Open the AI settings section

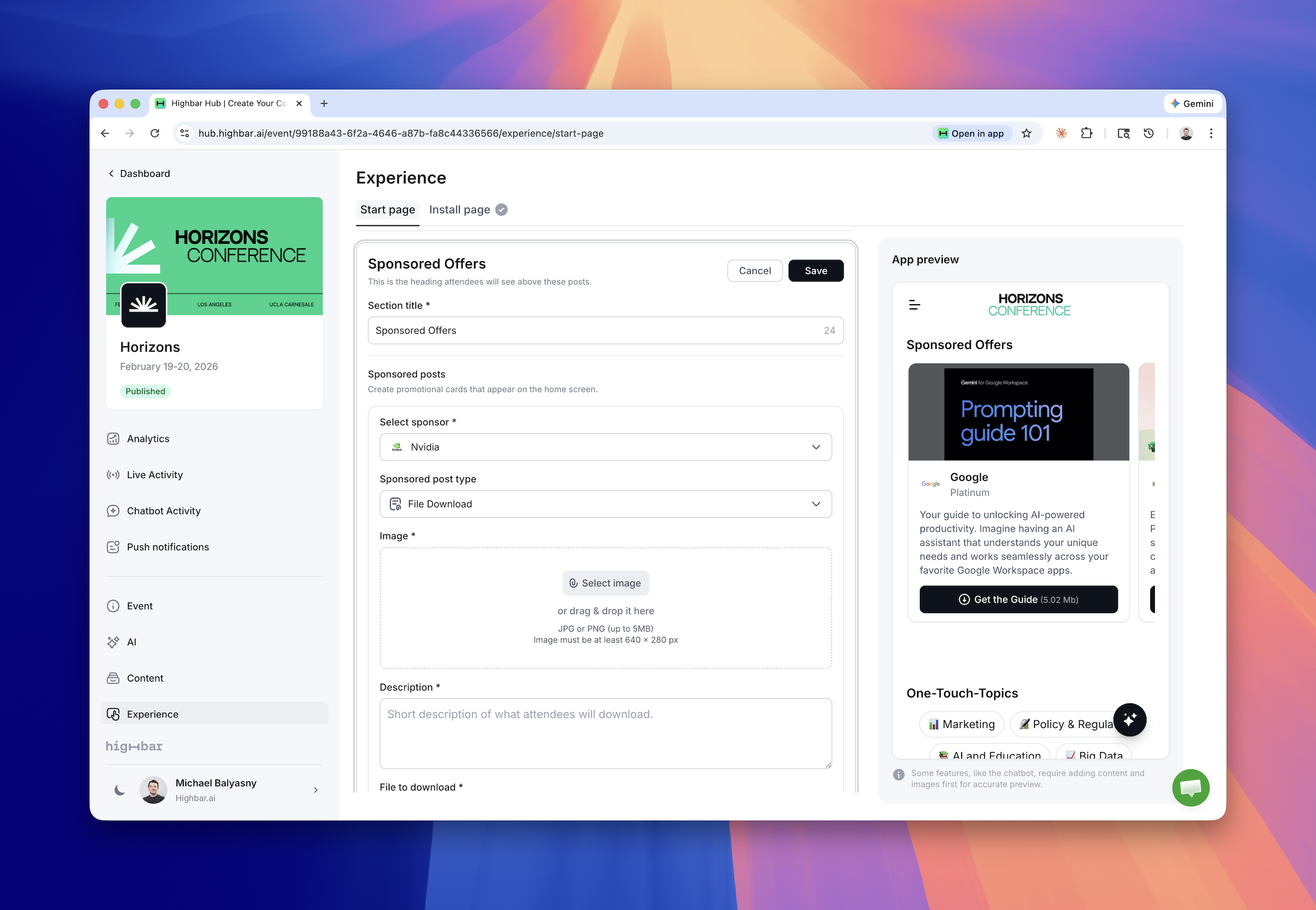132,642
